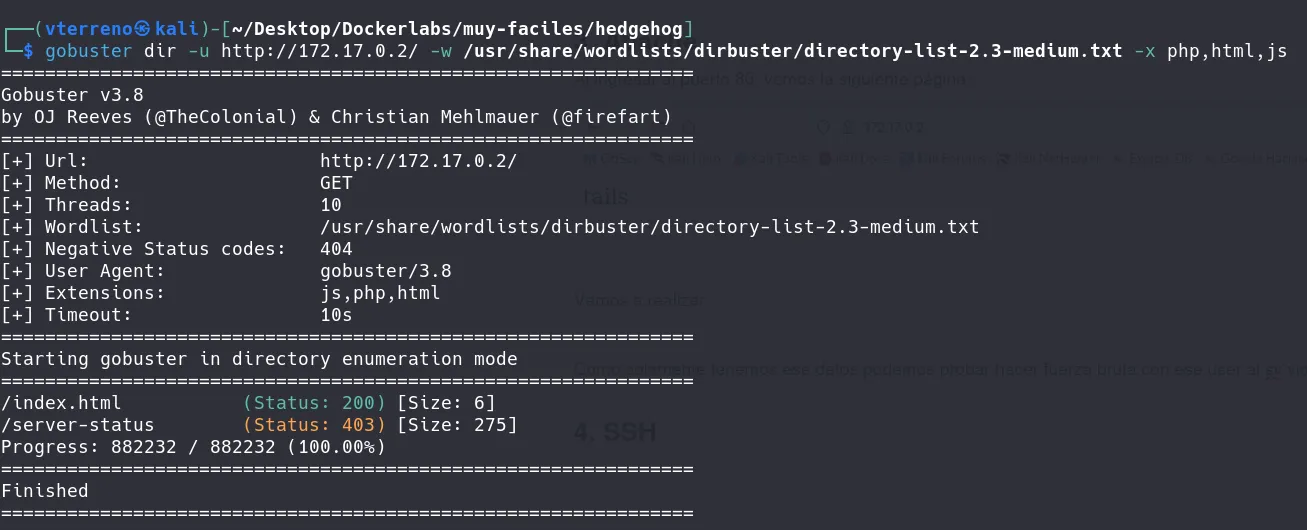Screen dimensions: 1307x530
Task: Click the Threads value 10
Action: (x=331, y=205)
